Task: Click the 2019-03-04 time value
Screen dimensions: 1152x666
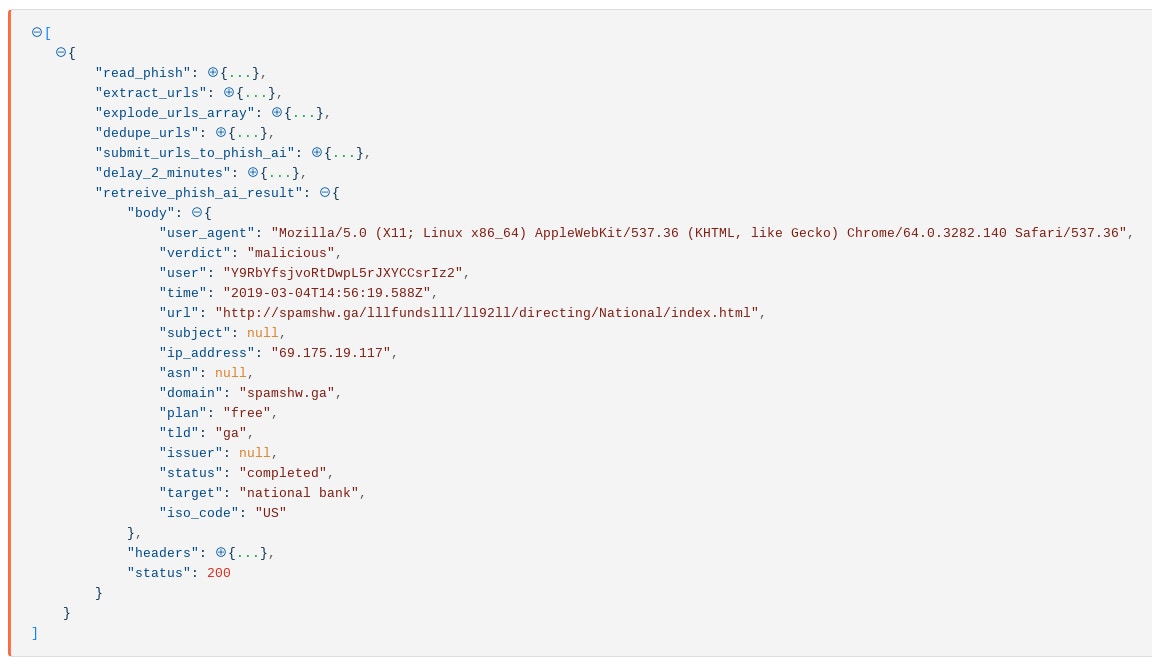Action: pos(327,293)
